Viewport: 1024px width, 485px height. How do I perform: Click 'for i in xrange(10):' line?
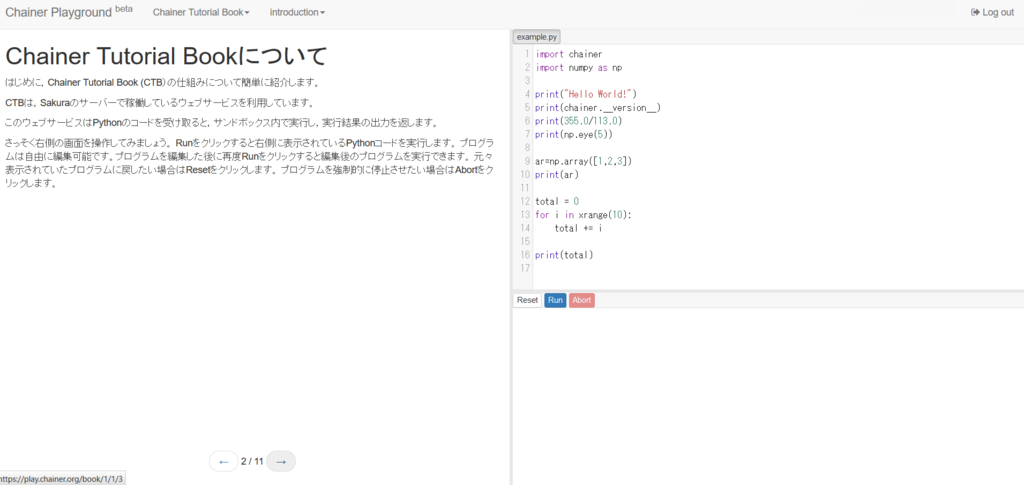pos(583,215)
